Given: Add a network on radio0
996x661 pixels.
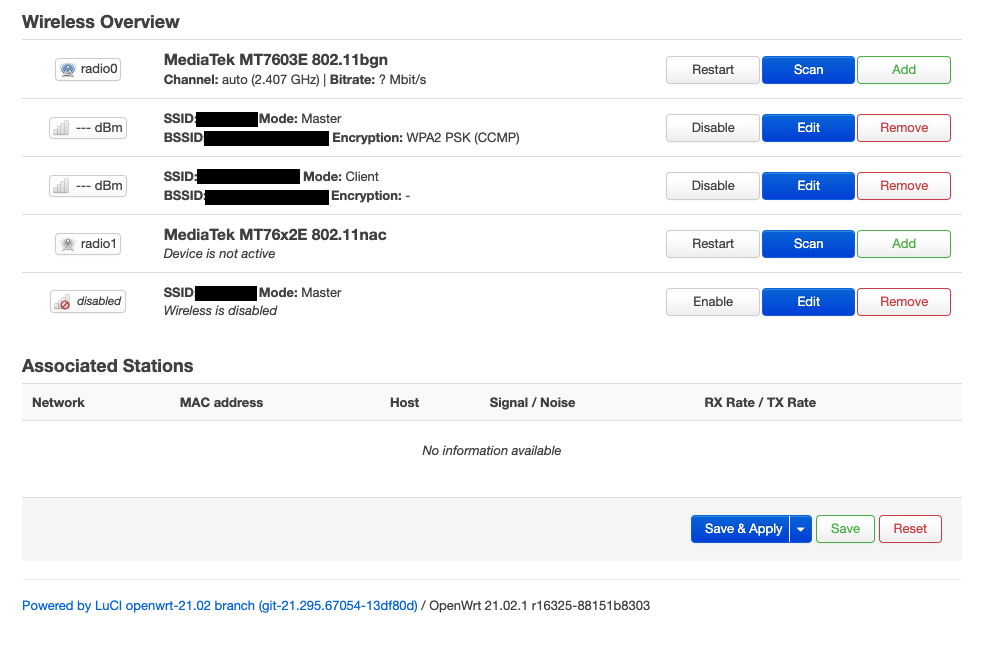Looking at the screenshot, I should click(x=903, y=70).
